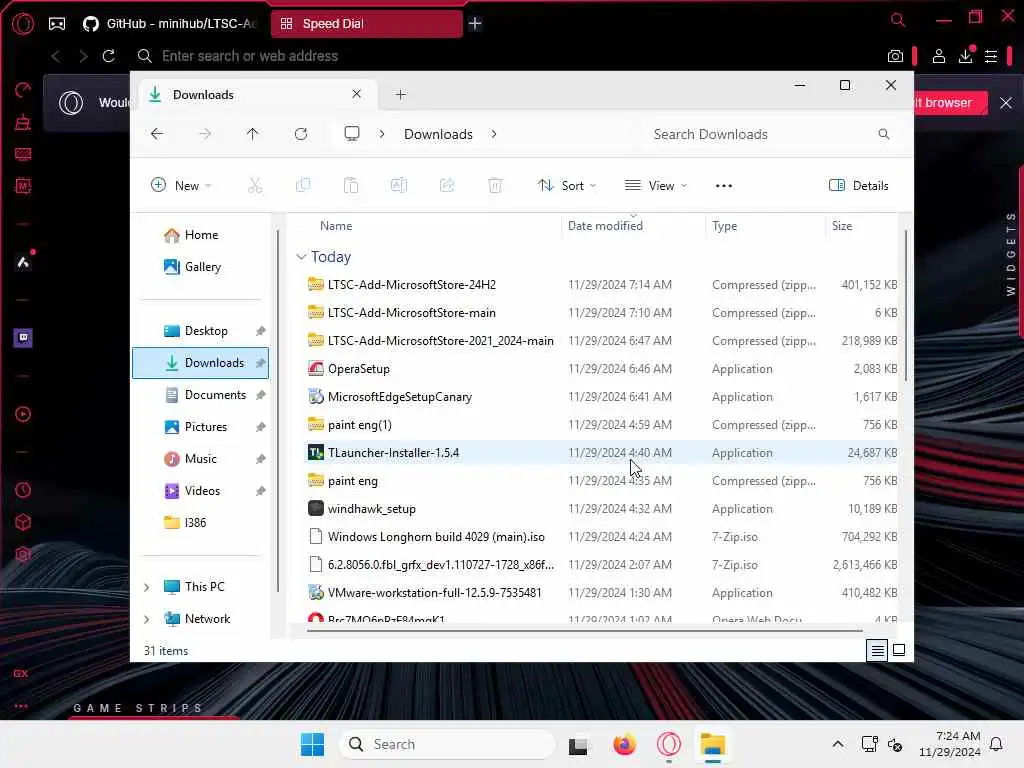Viewport: 1024px width, 768px height.
Task: Open I386 folder in navigation pane
Action: click(200, 523)
